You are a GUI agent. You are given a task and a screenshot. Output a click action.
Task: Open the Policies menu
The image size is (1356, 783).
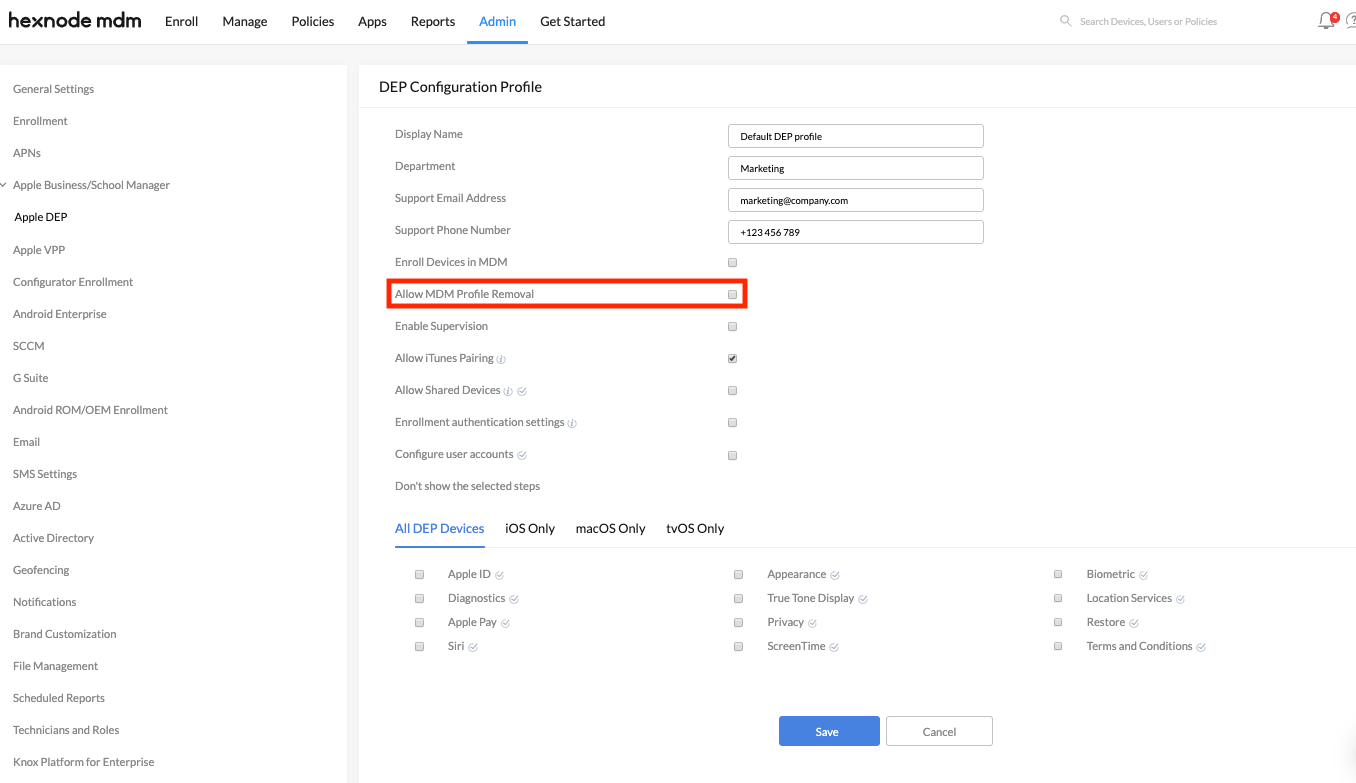[x=312, y=21]
